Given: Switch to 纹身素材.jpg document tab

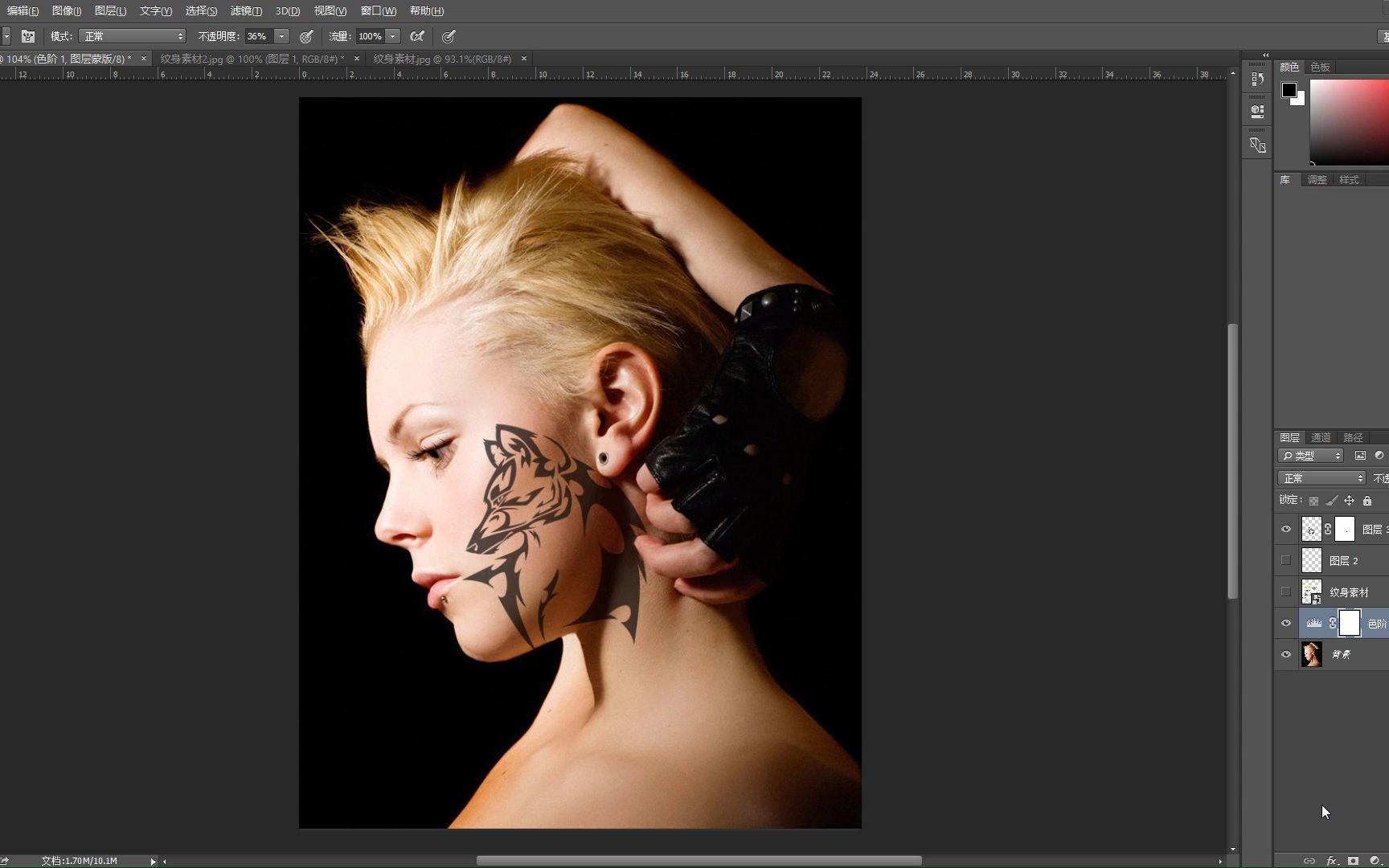Looking at the screenshot, I should pos(442,59).
